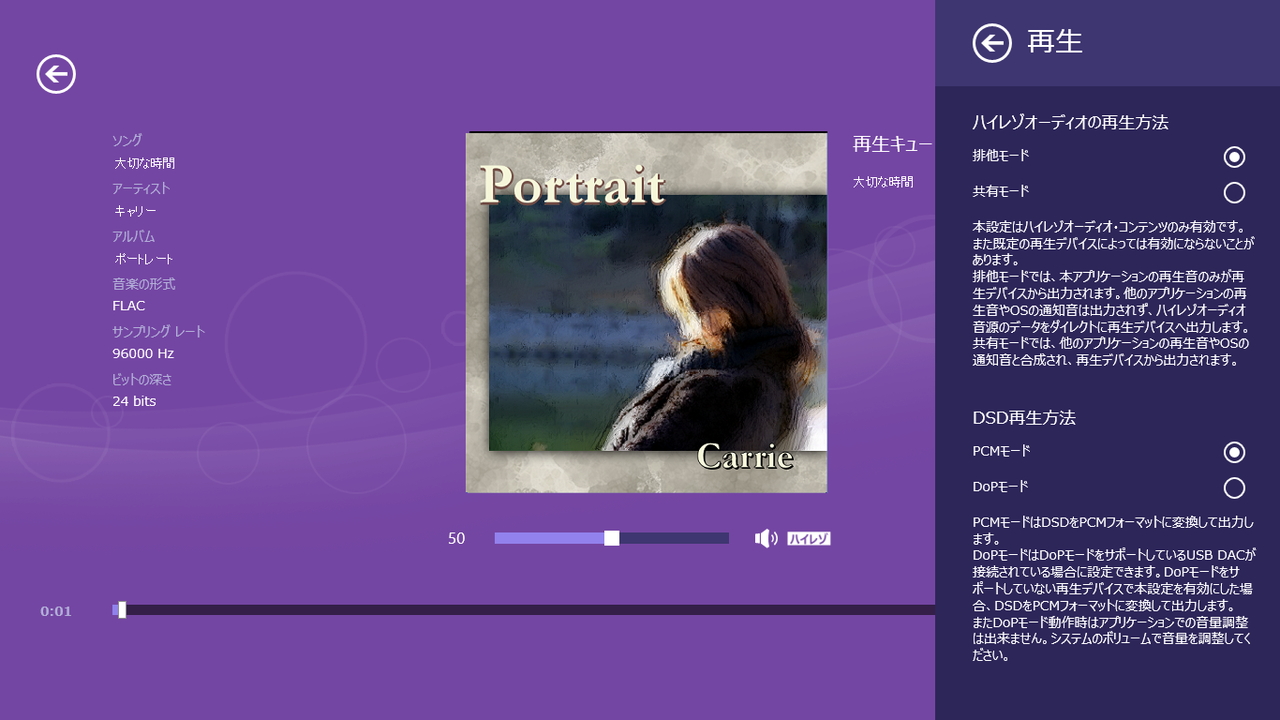Viewport: 1280px width, 720px height.
Task: Click the ソング field label
Action: (127, 140)
